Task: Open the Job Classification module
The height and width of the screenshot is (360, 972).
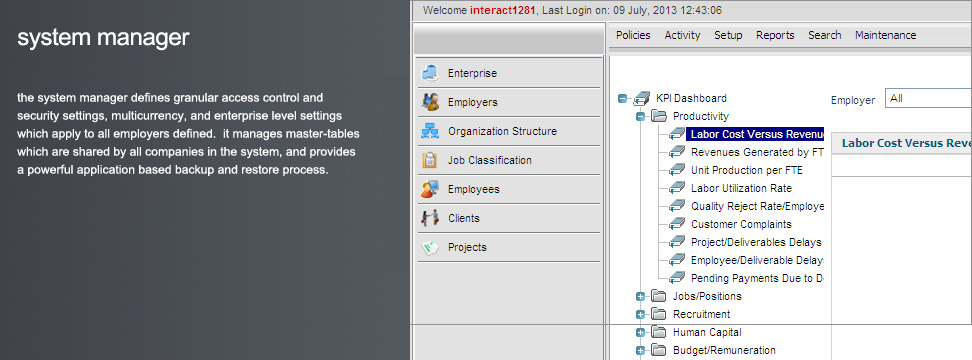Action: click(509, 160)
